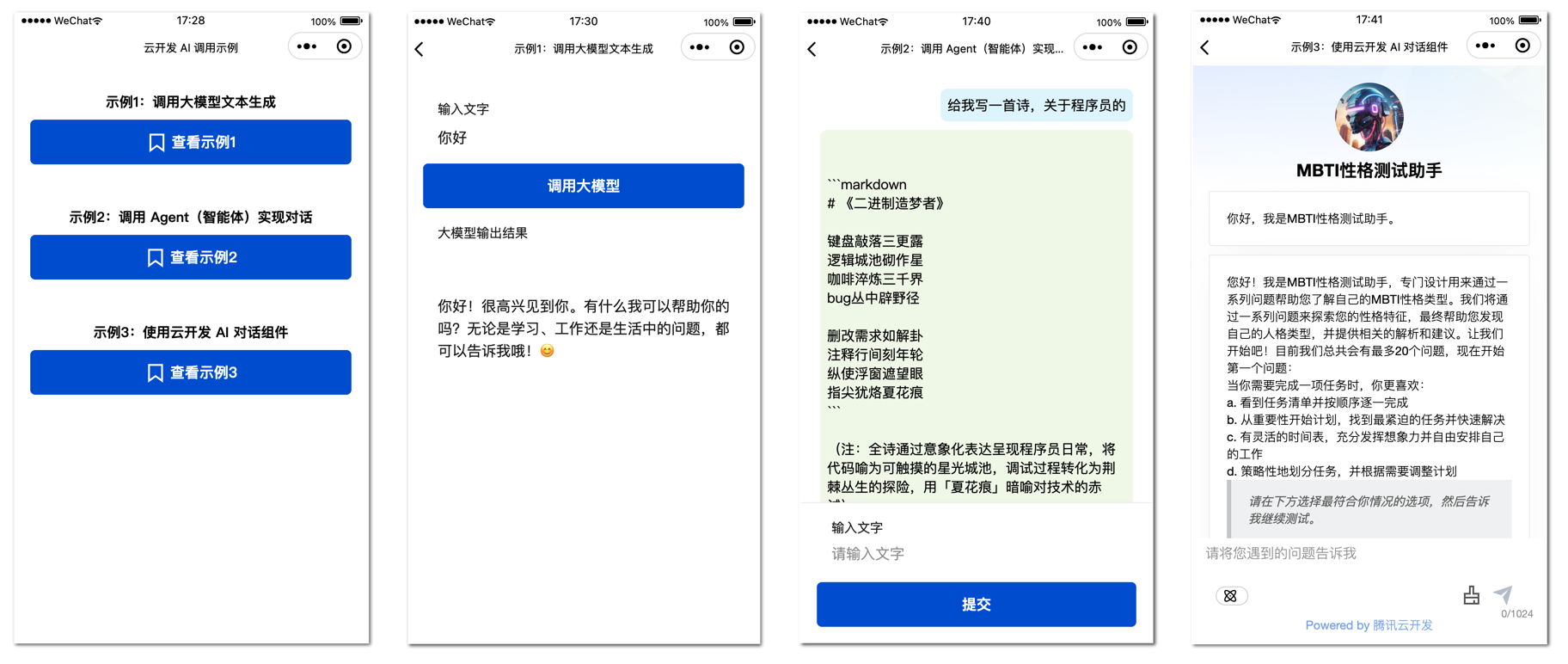1568x664 pixels.
Task: Click the battery icon on the 17:28 screen
Action: (352, 21)
